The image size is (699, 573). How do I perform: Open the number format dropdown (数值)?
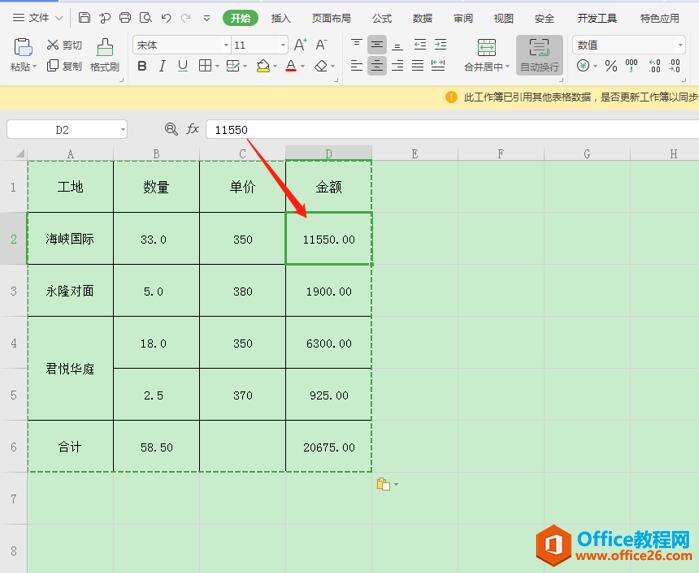(628, 45)
